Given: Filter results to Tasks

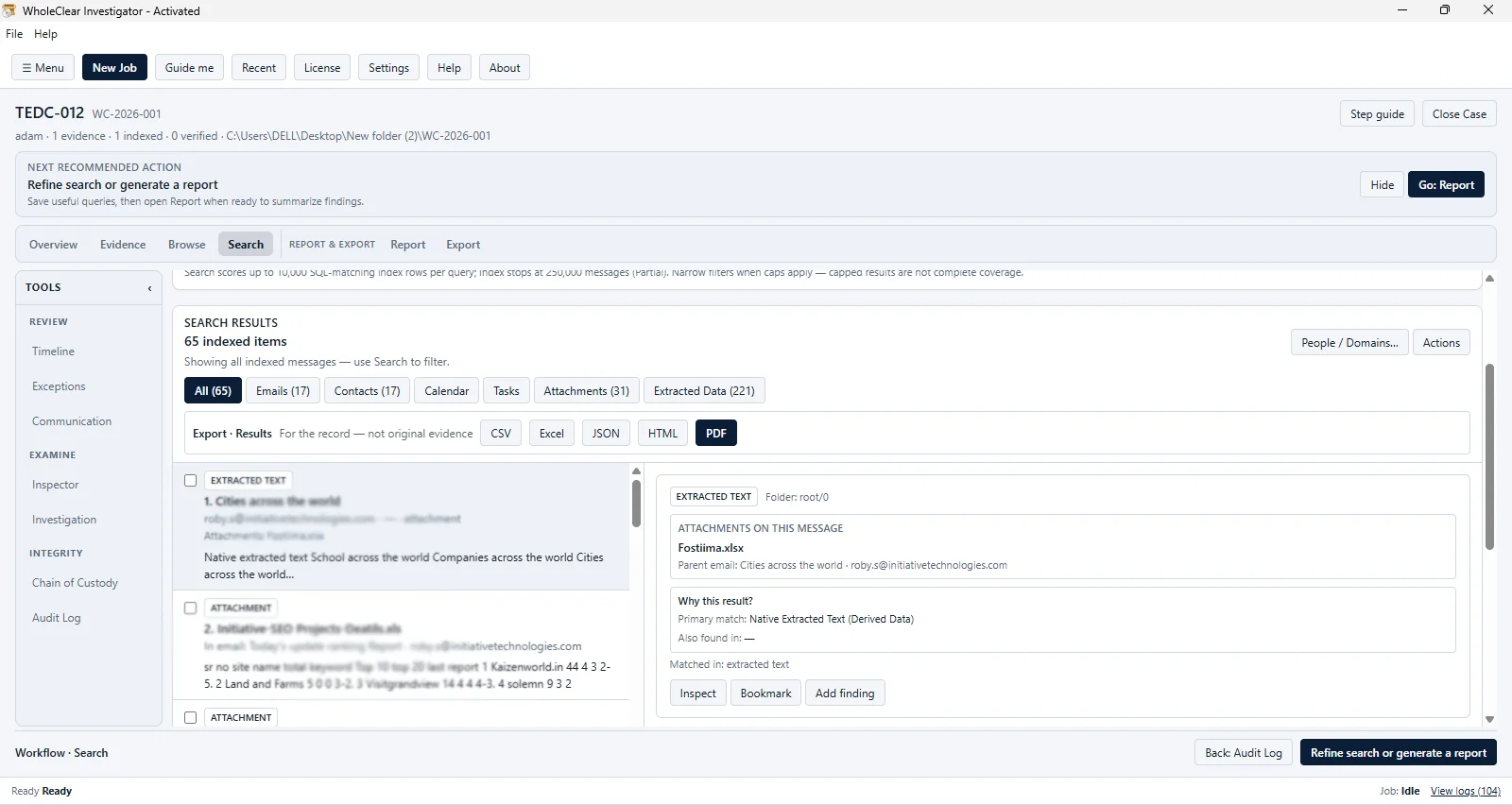Looking at the screenshot, I should 506,391.
